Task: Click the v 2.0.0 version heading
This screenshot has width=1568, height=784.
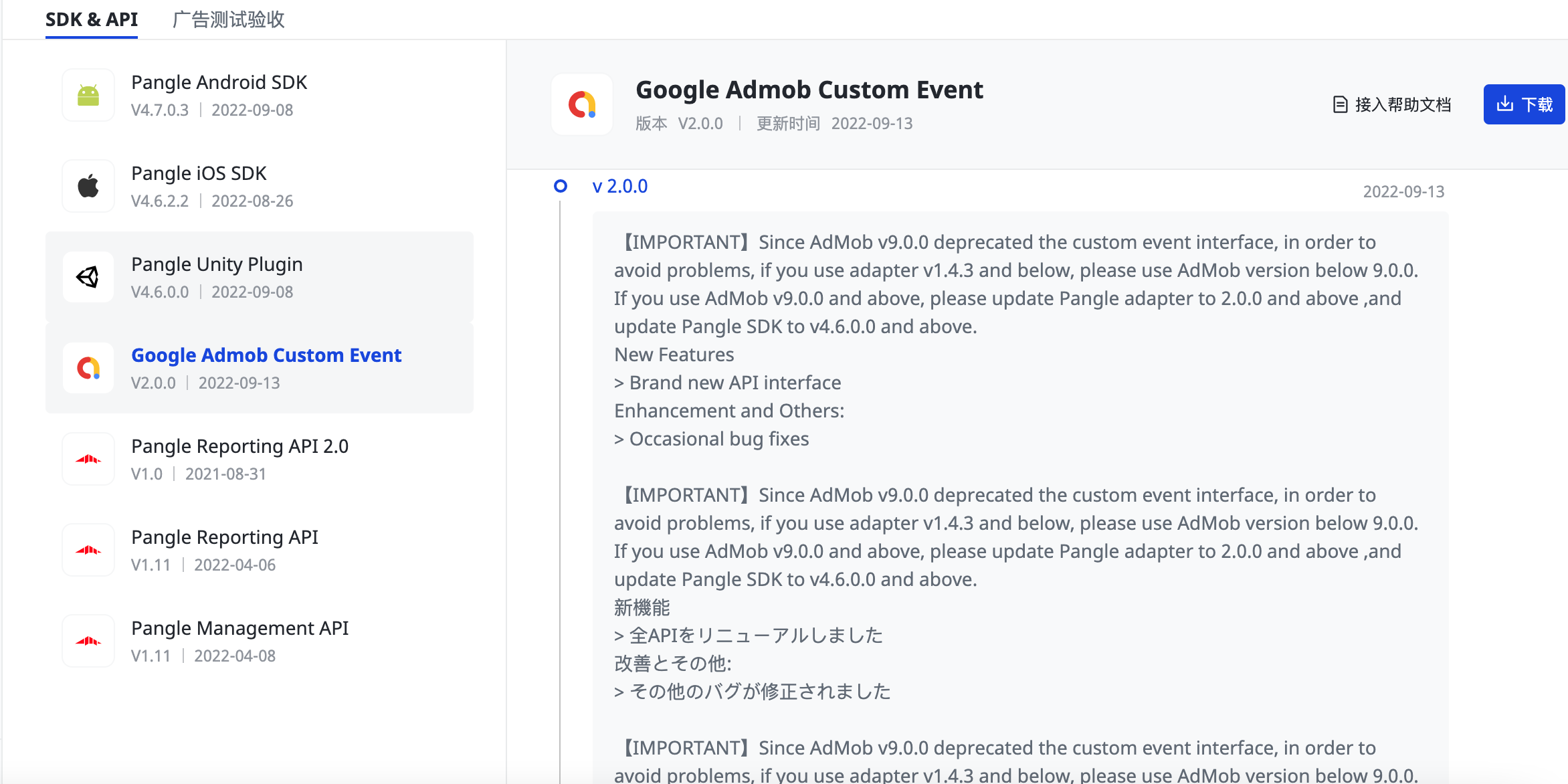Action: click(x=620, y=186)
